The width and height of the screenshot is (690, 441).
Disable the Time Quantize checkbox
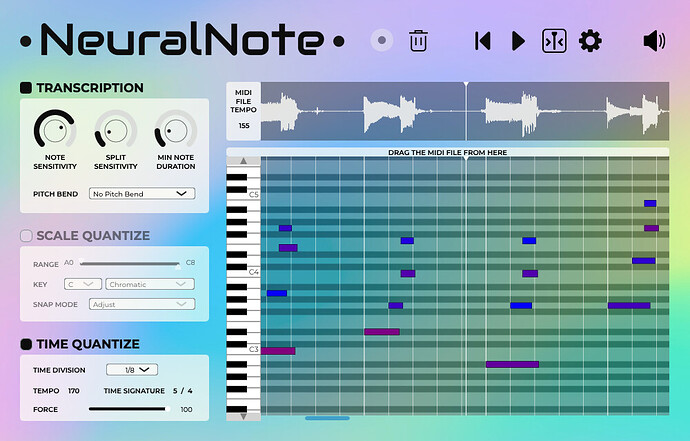click(26, 344)
